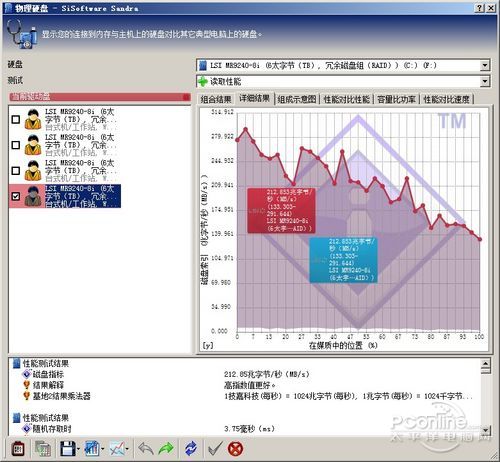Click the blue refresh arrows icon
Viewport: 500px width, 462px height.
(191, 449)
